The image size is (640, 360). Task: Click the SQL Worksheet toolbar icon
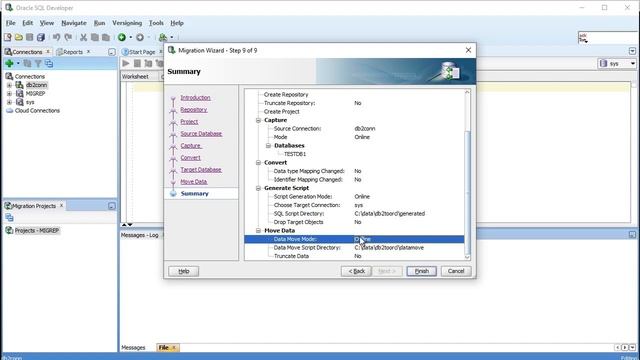163,38
